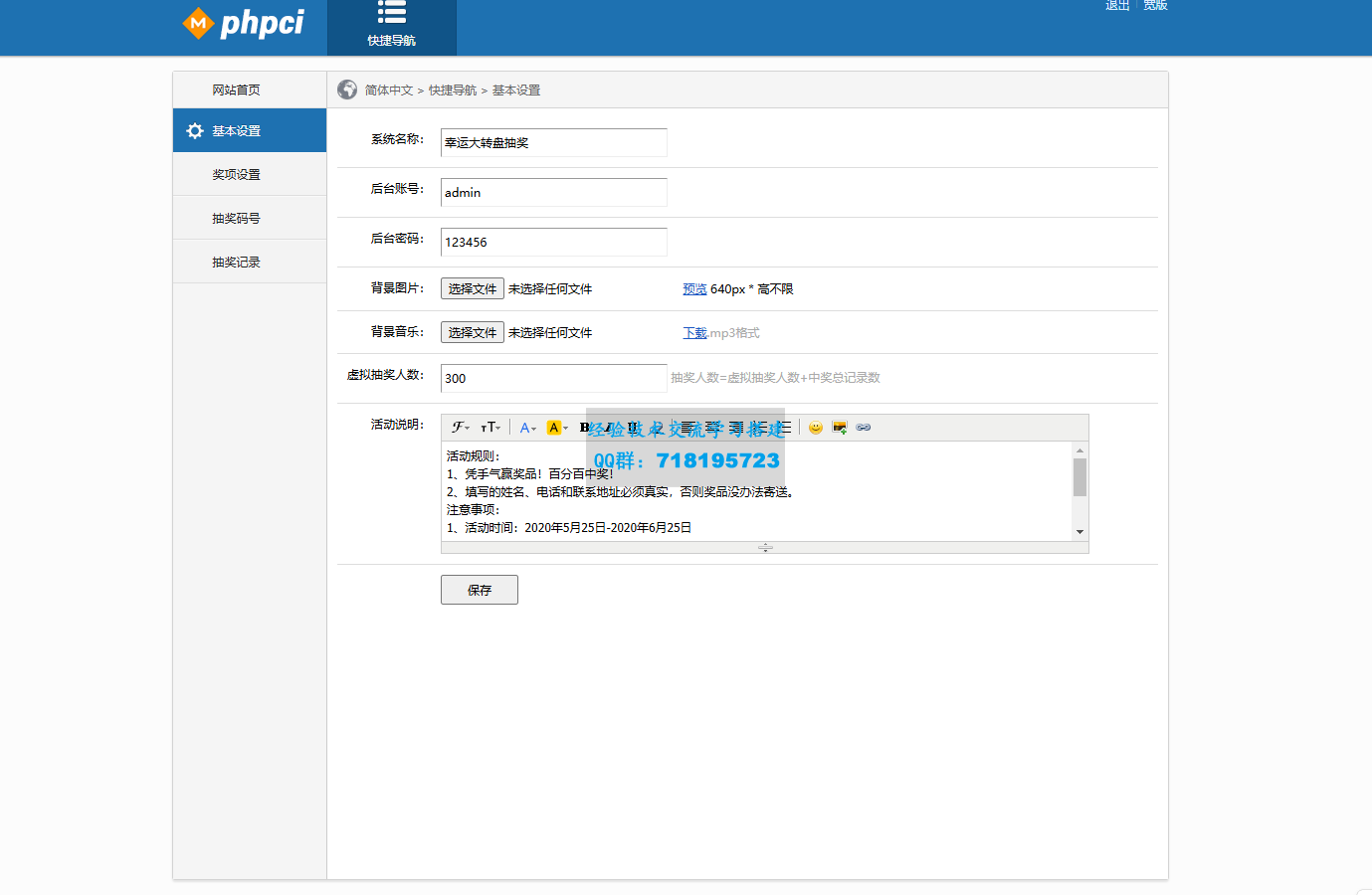Open the font family dropdown in the editor
This screenshot has height=895, width=1372.
[x=459, y=427]
